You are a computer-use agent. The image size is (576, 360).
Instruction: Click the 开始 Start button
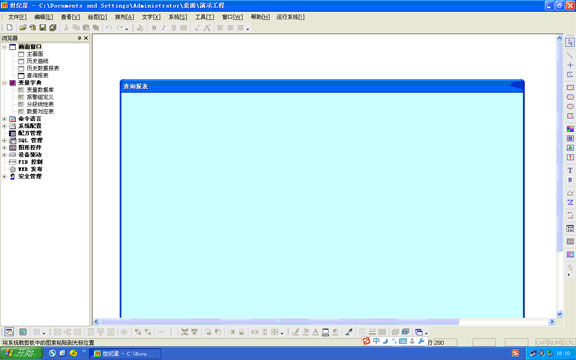click(22, 353)
